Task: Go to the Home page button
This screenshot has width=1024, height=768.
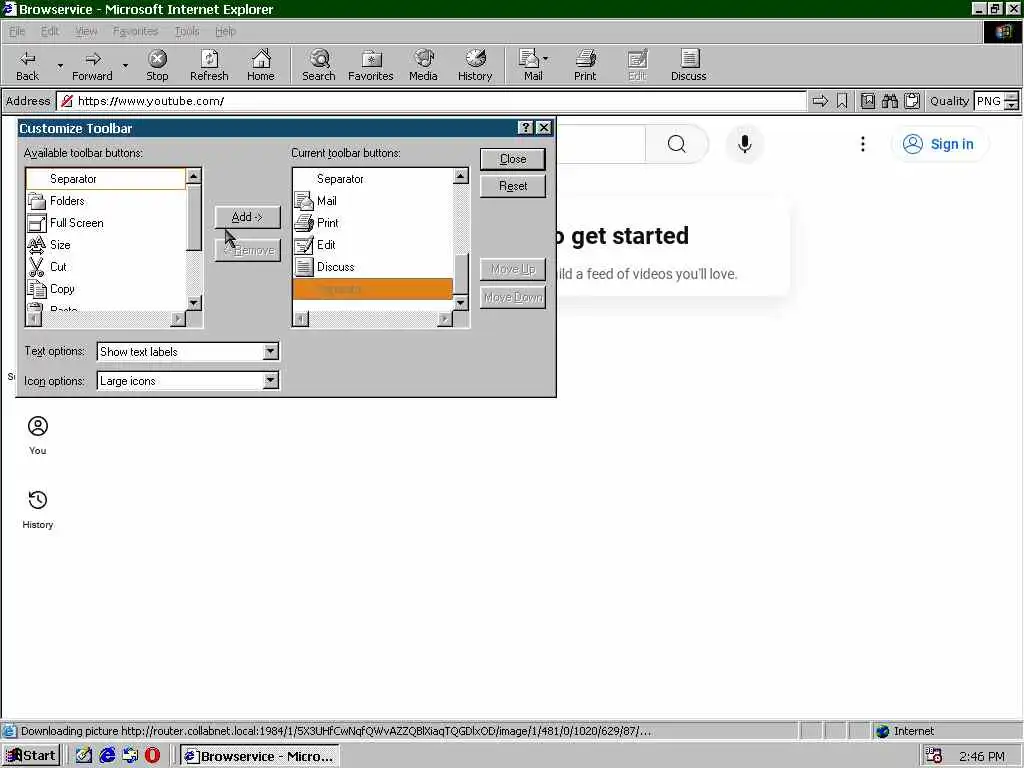Action: click(x=261, y=65)
